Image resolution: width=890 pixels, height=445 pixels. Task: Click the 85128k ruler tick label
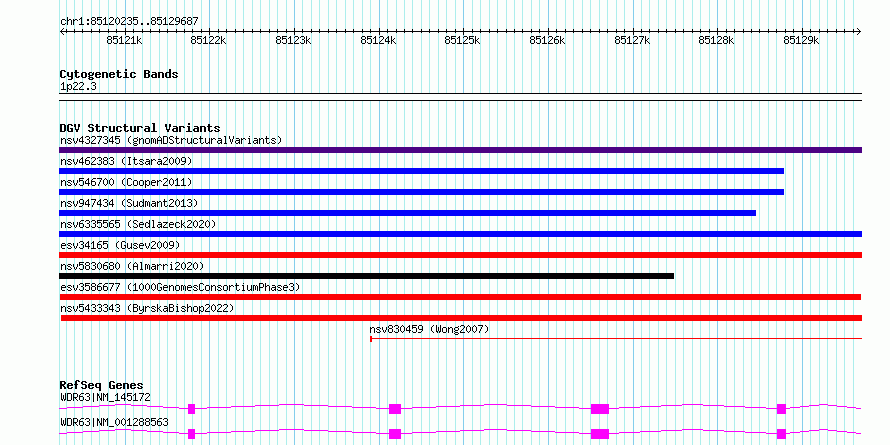(716, 40)
